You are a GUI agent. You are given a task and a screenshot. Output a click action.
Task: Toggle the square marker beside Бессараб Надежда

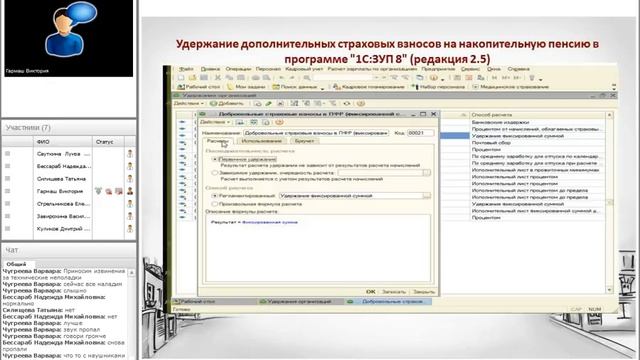tap(7, 166)
